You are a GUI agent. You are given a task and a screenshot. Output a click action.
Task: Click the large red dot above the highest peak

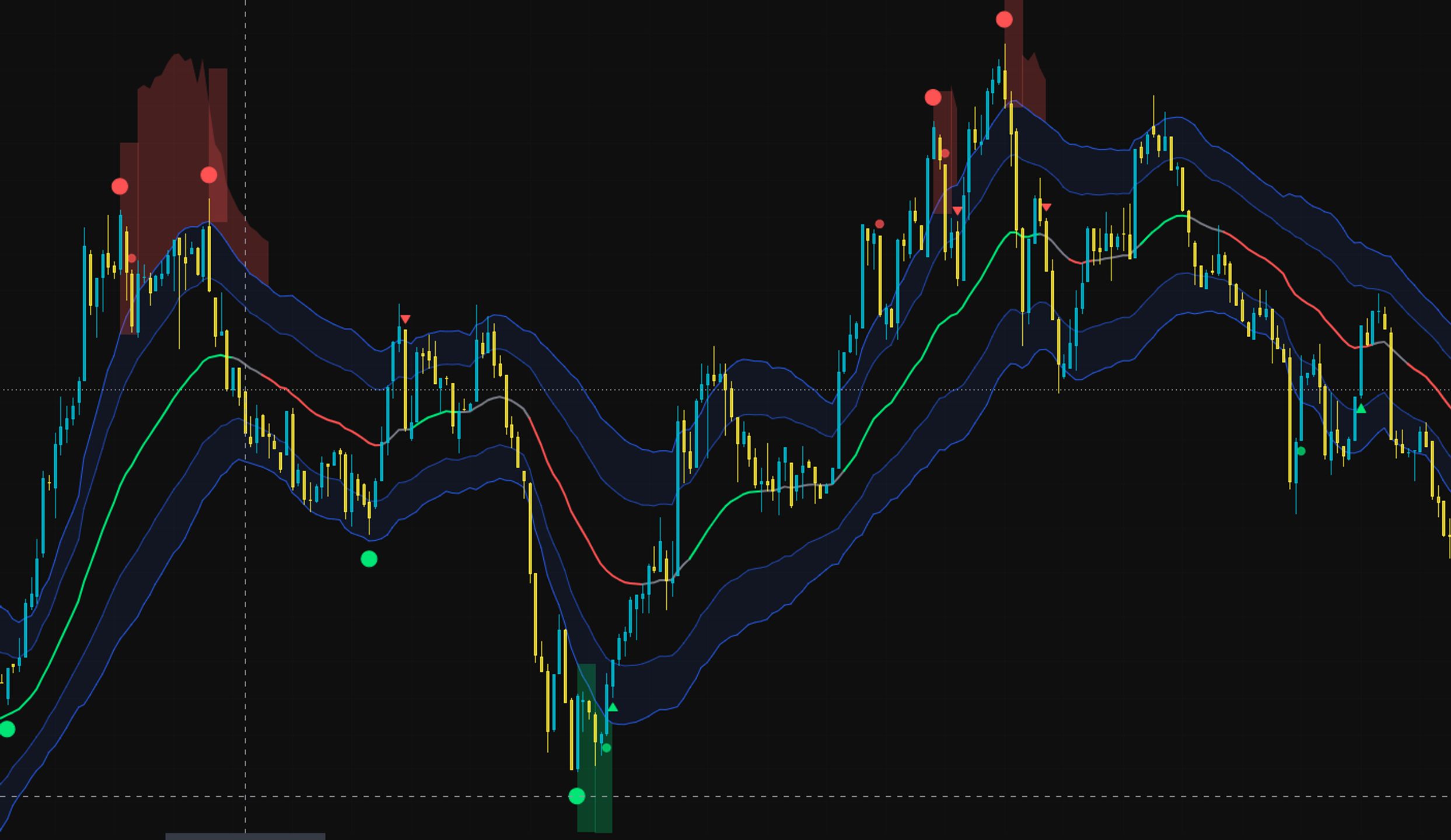pyautogui.click(x=1004, y=20)
